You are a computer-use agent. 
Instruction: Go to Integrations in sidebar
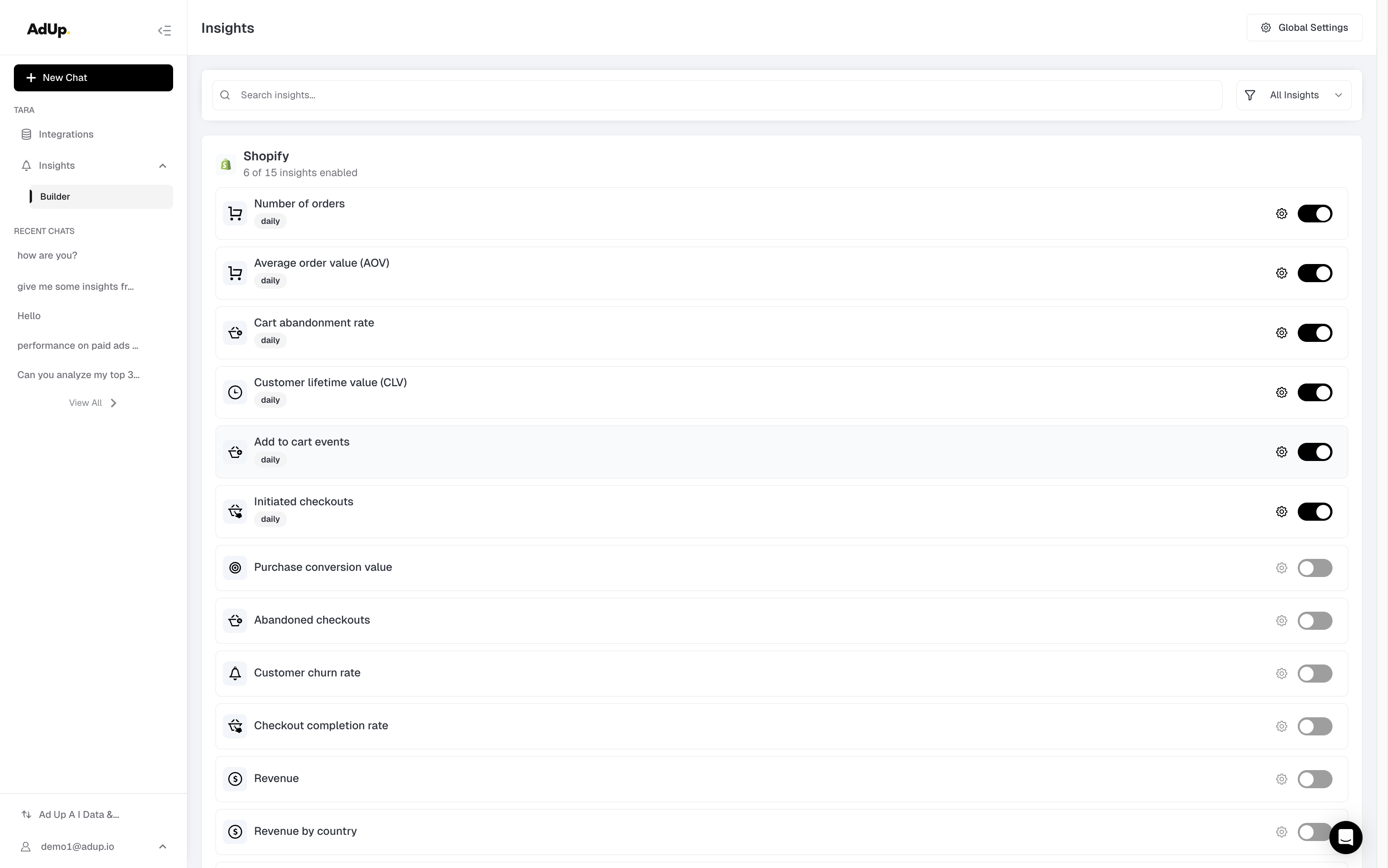(66, 135)
